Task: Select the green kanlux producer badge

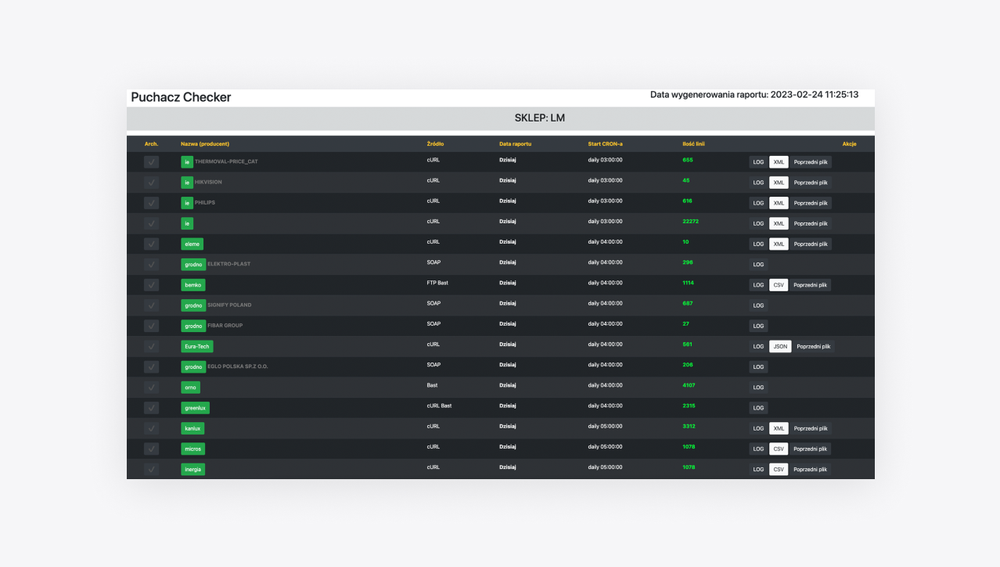Action: tap(192, 428)
